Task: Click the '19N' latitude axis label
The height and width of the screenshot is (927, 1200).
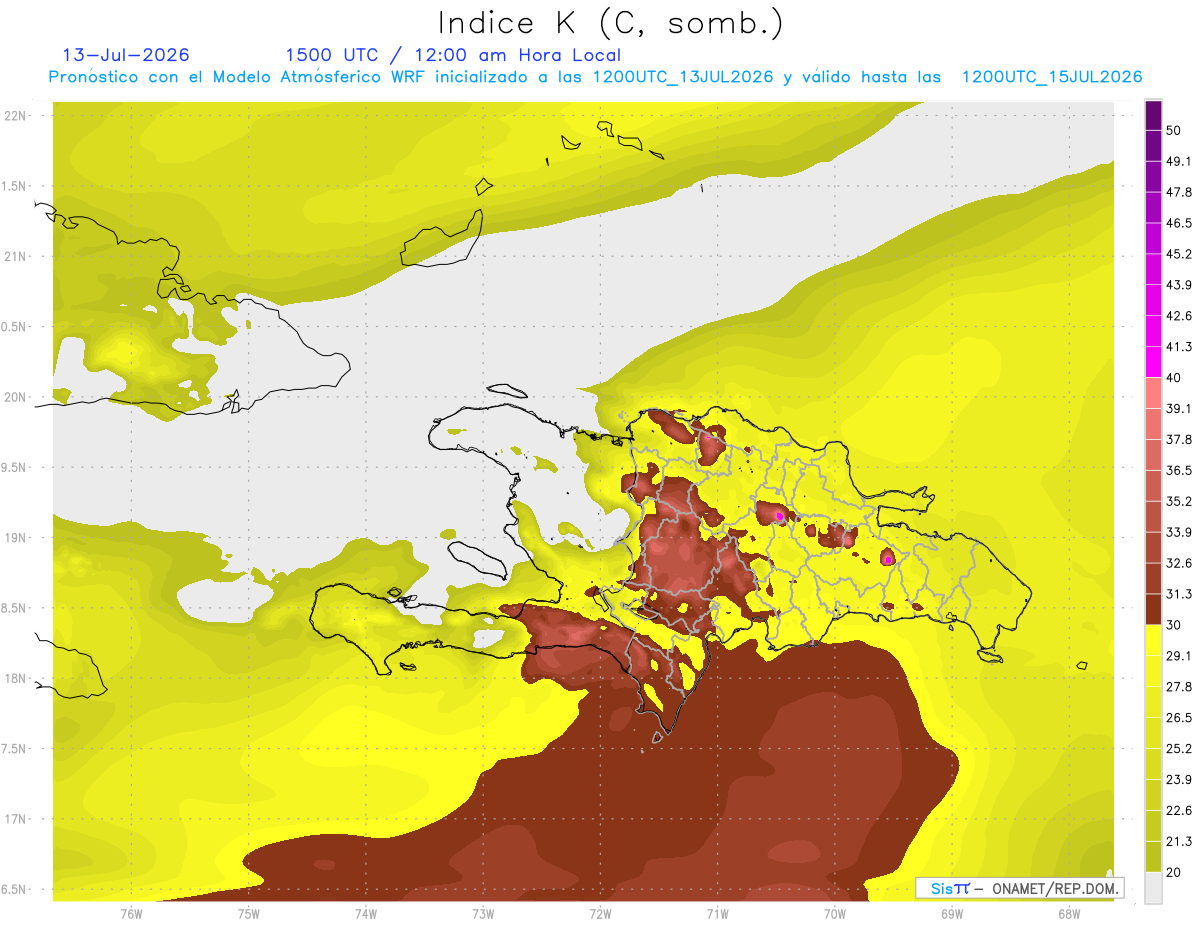Action: tap(17, 538)
